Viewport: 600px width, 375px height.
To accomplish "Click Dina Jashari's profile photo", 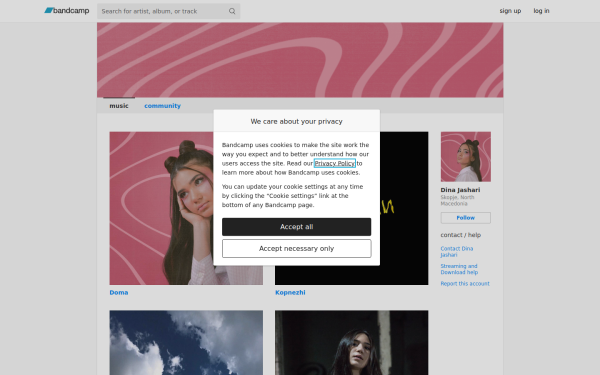I will (x=466, y=157).
